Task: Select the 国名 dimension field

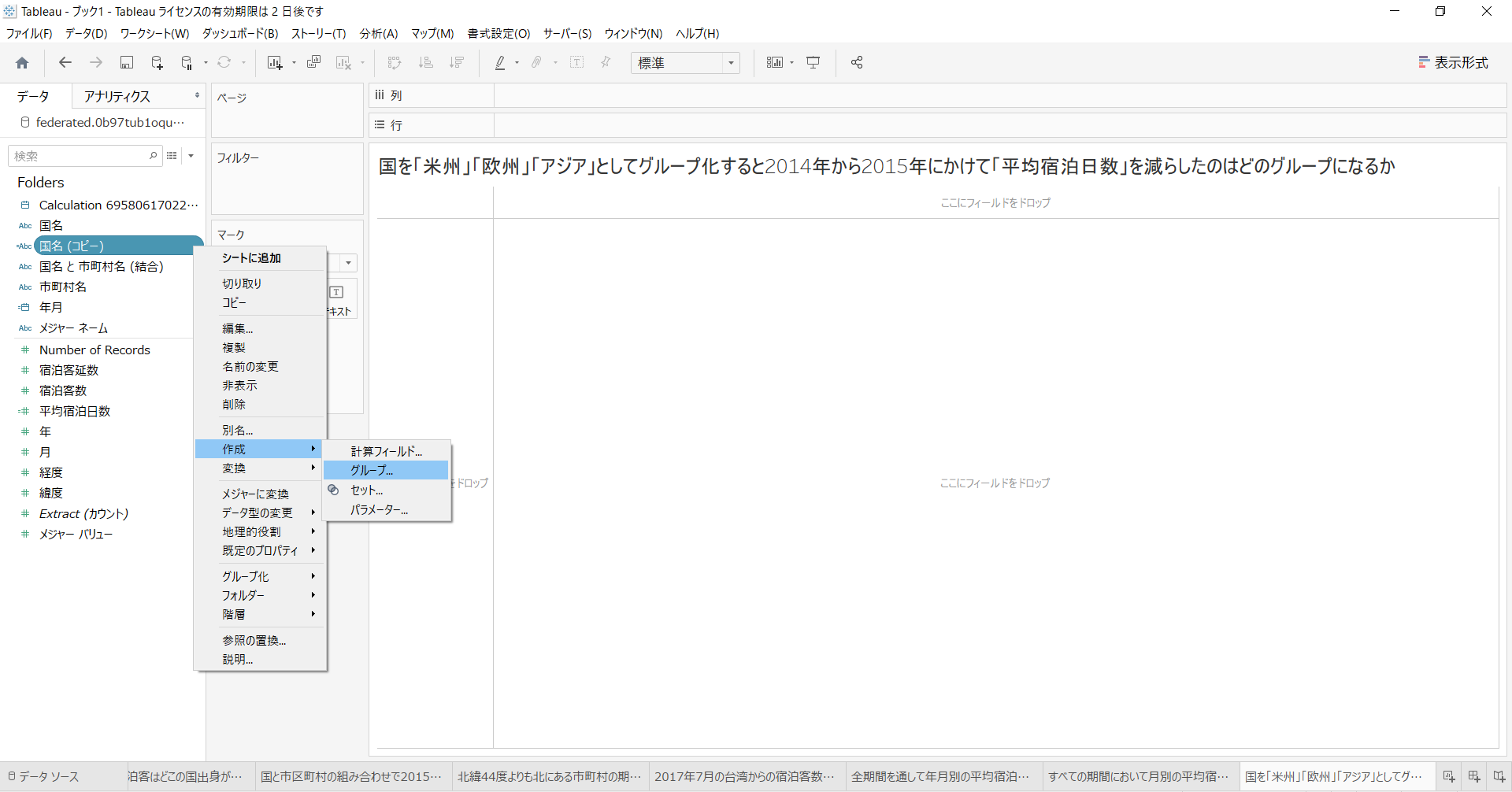Action: [x=51, y=225]
